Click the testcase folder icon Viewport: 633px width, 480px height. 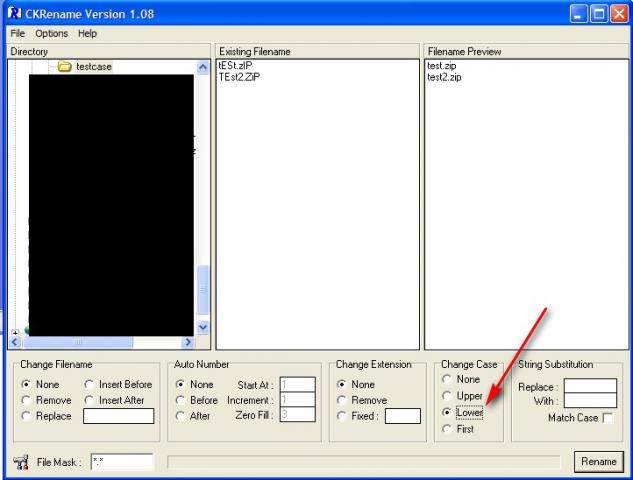[x=65, y=66]
